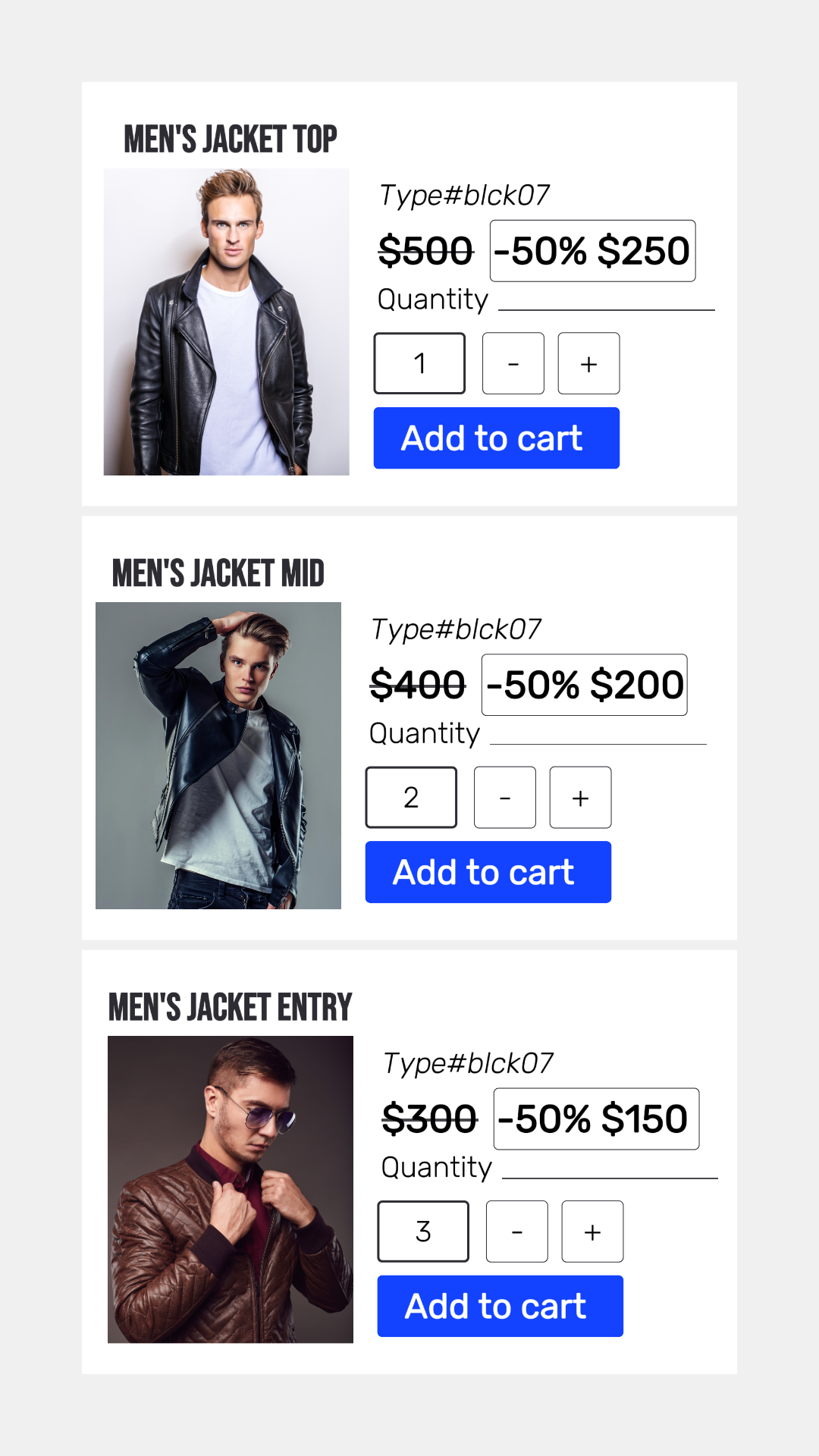Select the -50% $150 discount price tag
The width and height of the screenshot is (819, 1456).
tap(596, 1119)
